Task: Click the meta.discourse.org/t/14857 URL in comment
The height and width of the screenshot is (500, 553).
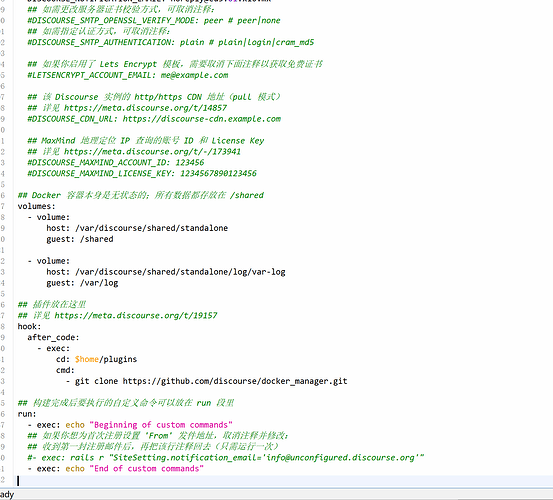Action: (145, 108)
